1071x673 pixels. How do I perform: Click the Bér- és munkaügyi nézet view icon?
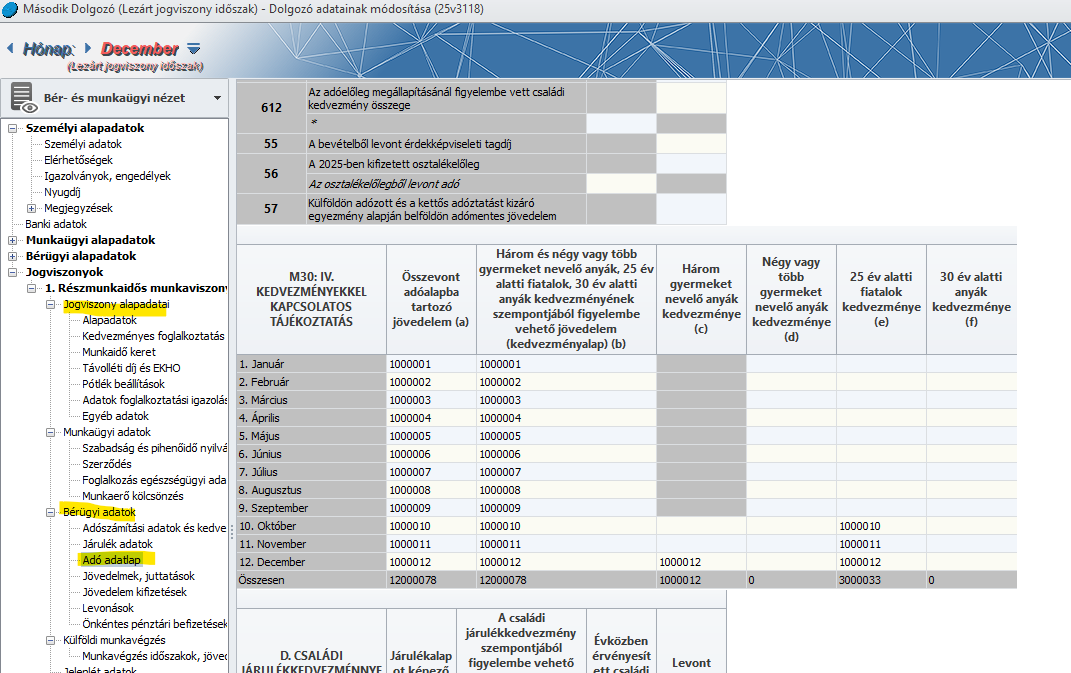tap(23, 98)
